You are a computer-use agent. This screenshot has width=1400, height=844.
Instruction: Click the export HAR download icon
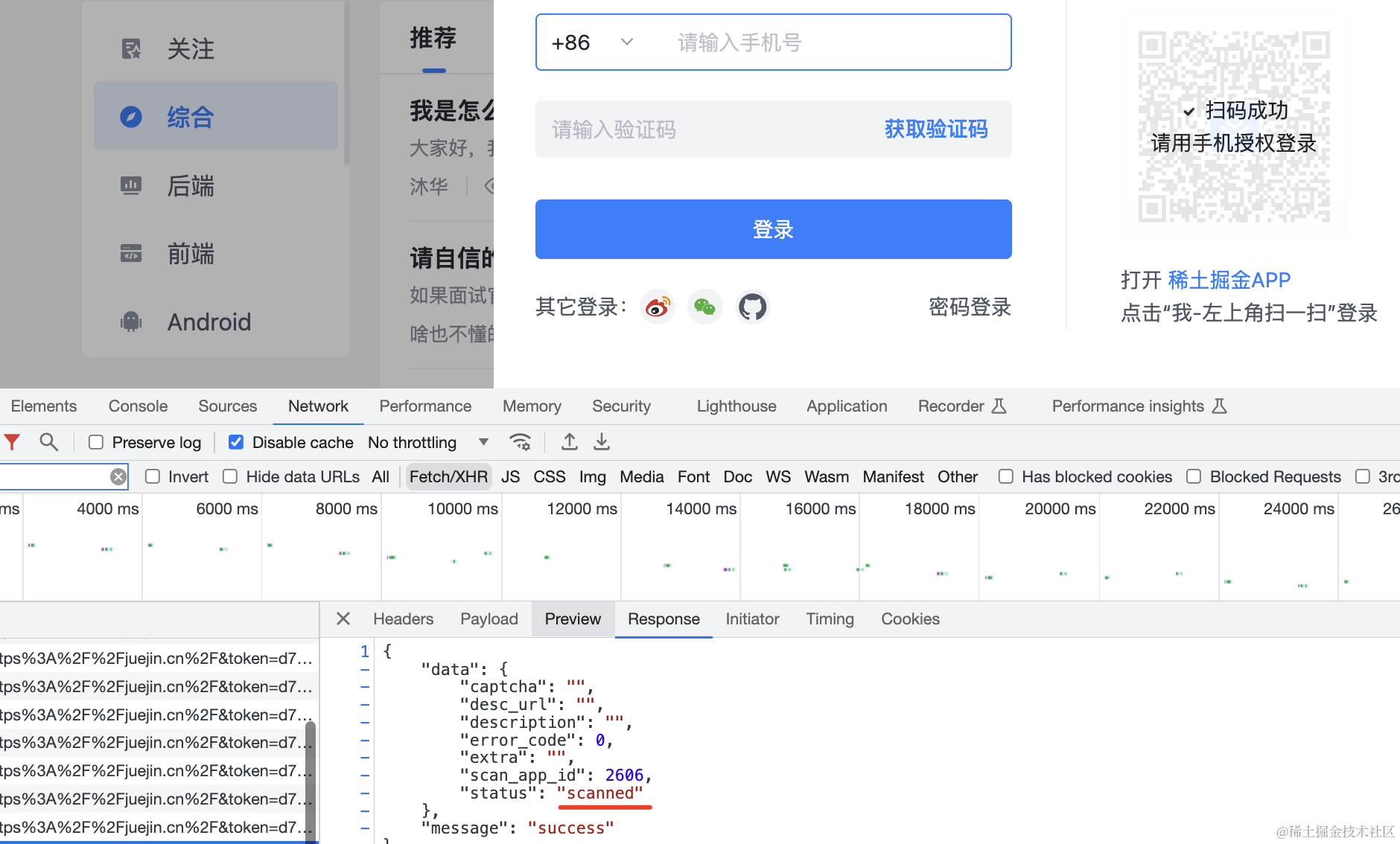coord(602,442)
